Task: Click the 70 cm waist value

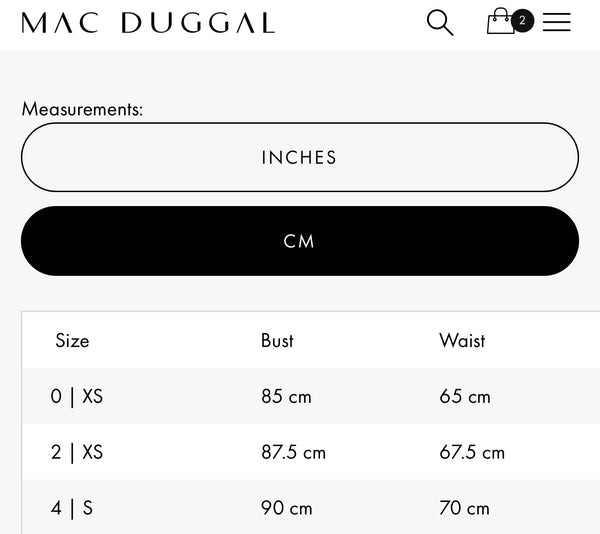Action: click(x=464, y=508)
